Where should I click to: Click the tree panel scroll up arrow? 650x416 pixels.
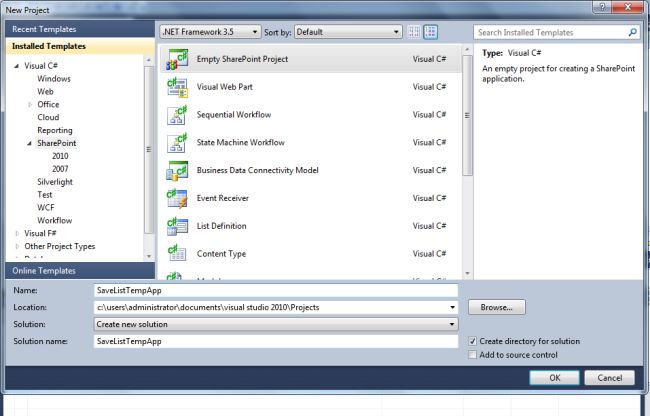(x=149, y=60)
